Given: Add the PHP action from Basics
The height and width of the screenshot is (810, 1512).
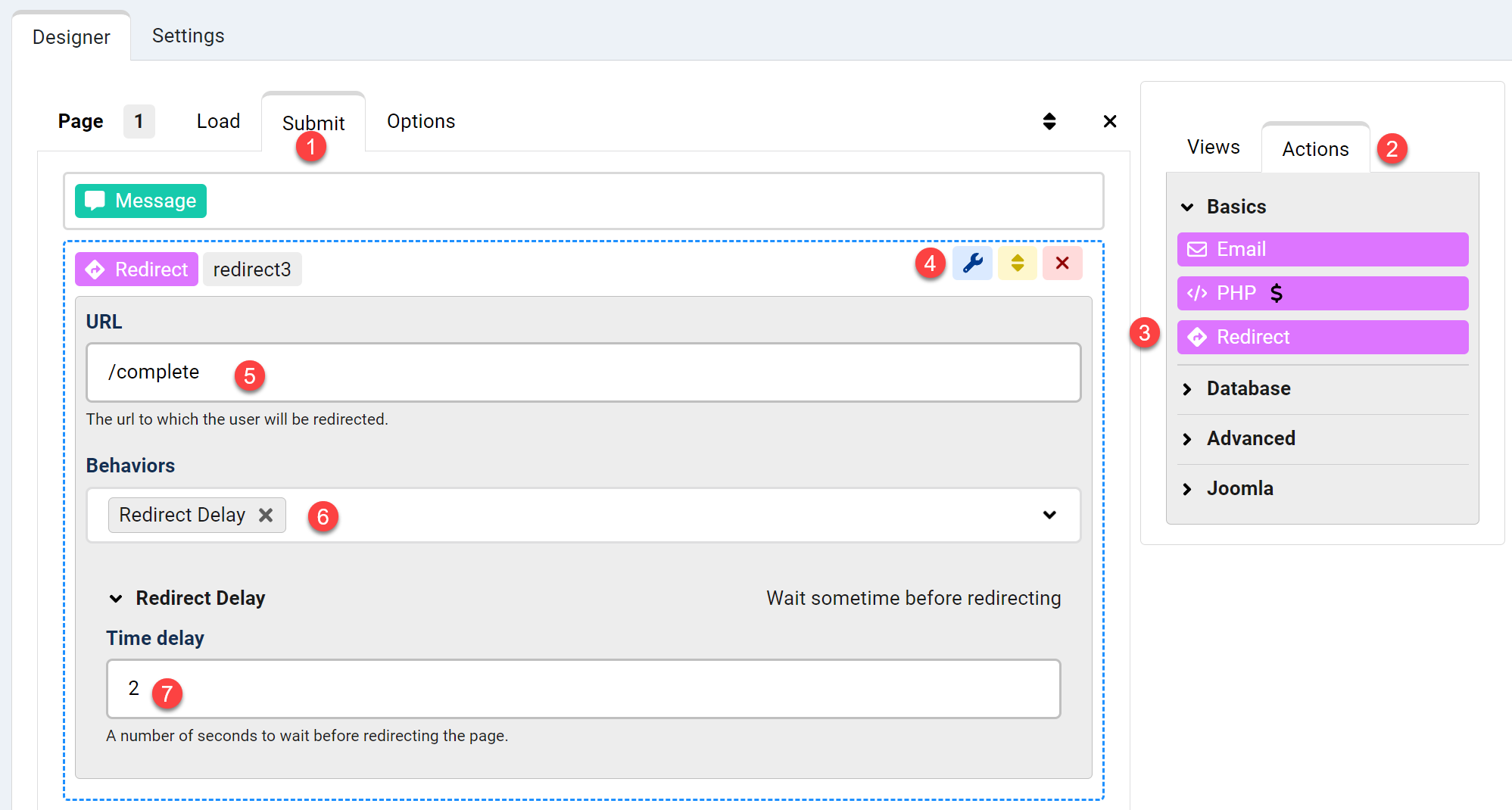Looking at the screenshot, I should click(1322, 293).
